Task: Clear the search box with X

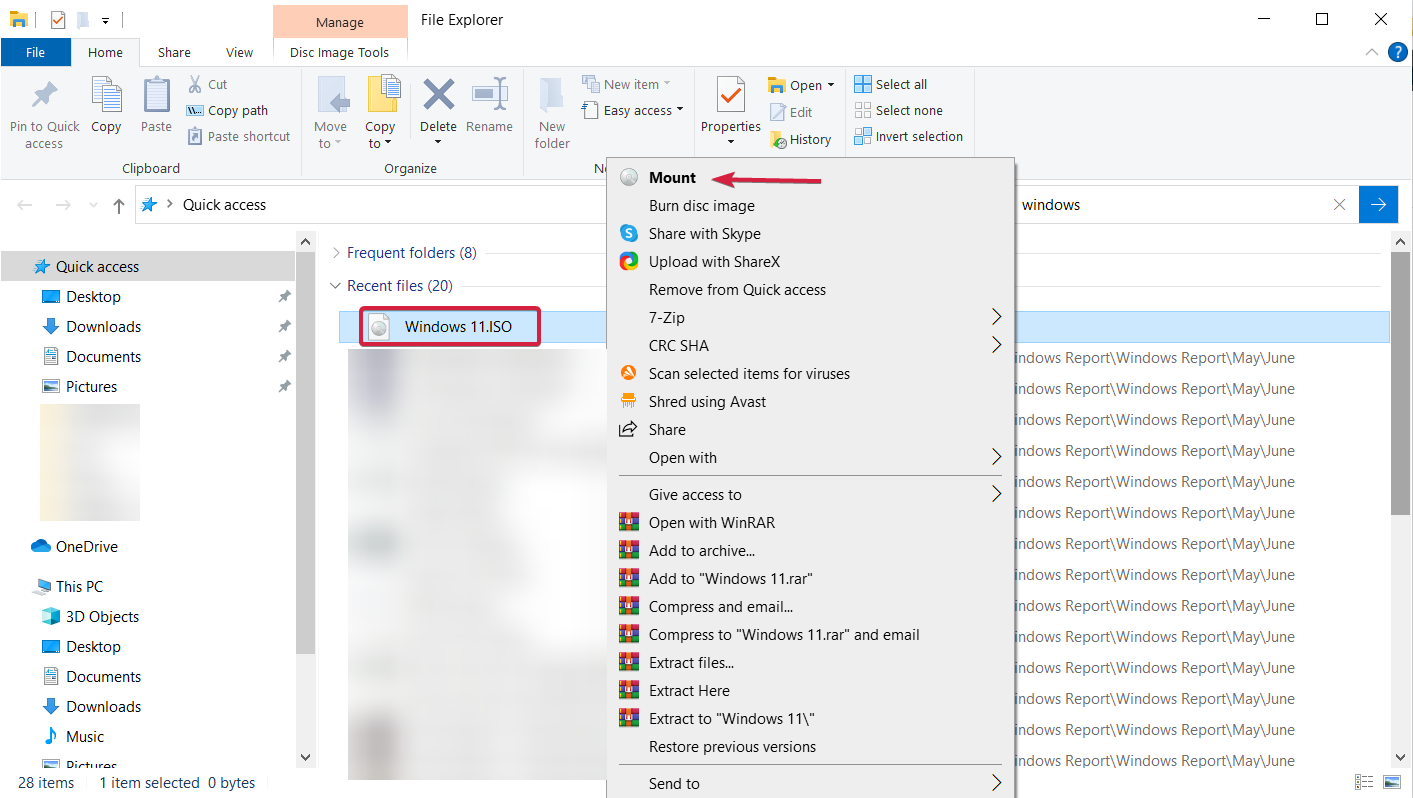Action: click(x=1340, y=205)
